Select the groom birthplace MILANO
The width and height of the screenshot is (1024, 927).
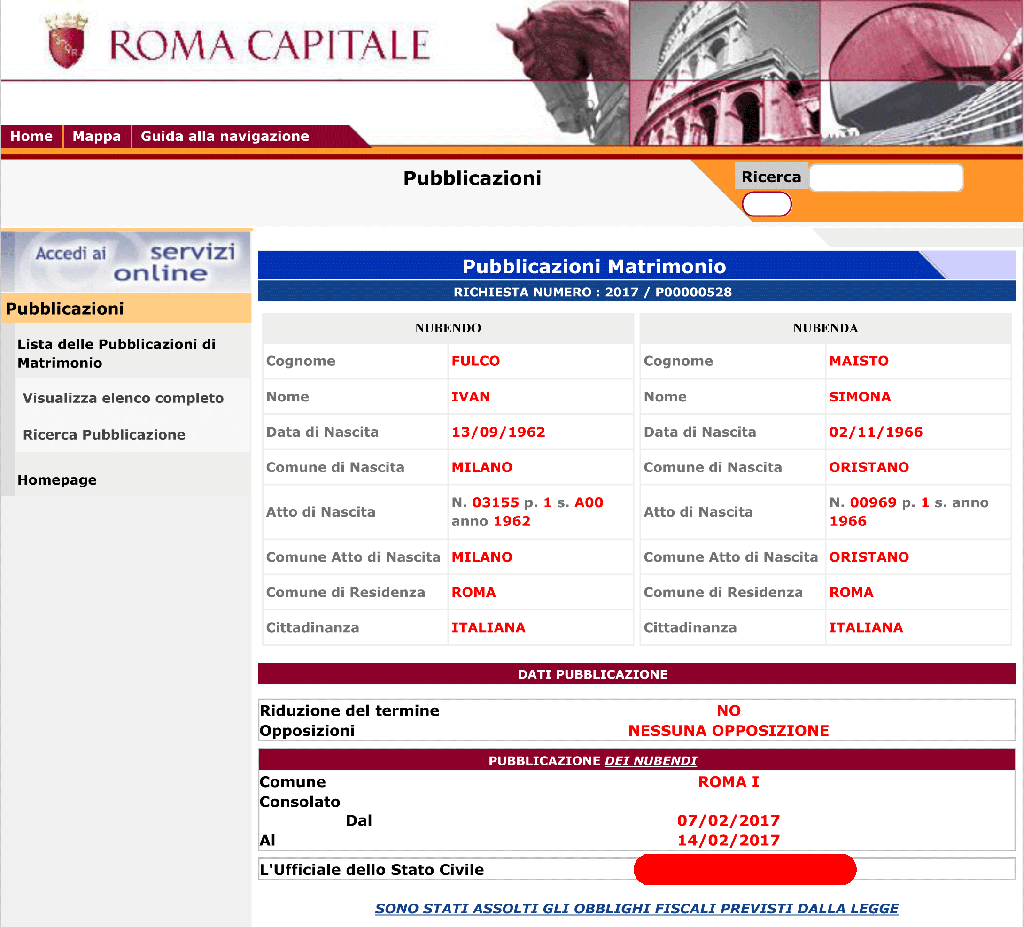tap(482, 467)
